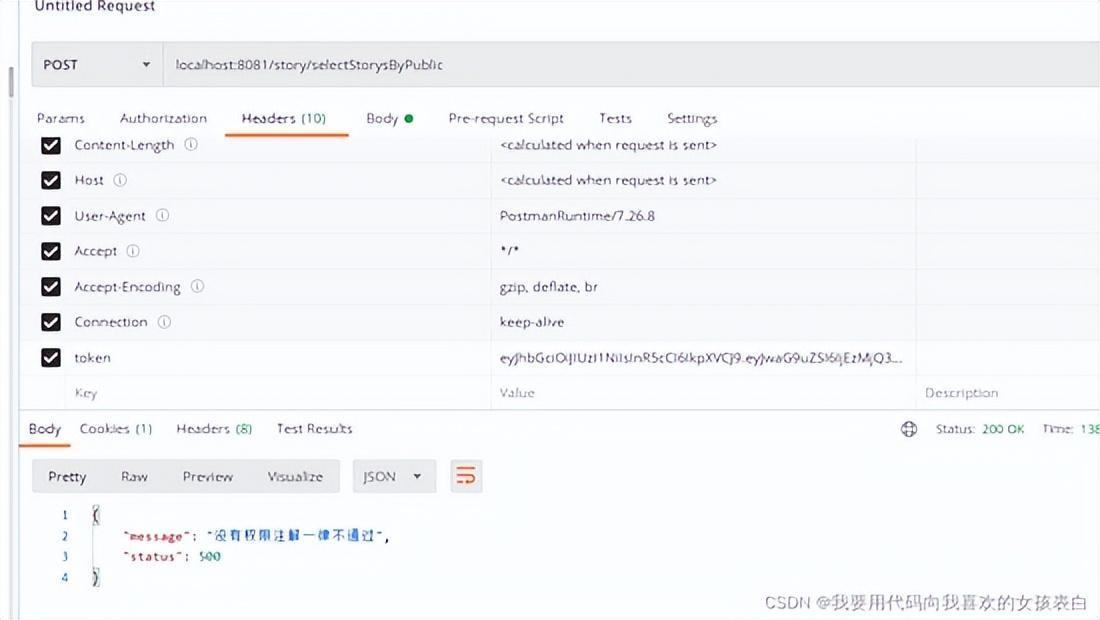Click the globe network icon near Status
The width and height of the screenshot is (1100, 620).
tap(908, 429)
